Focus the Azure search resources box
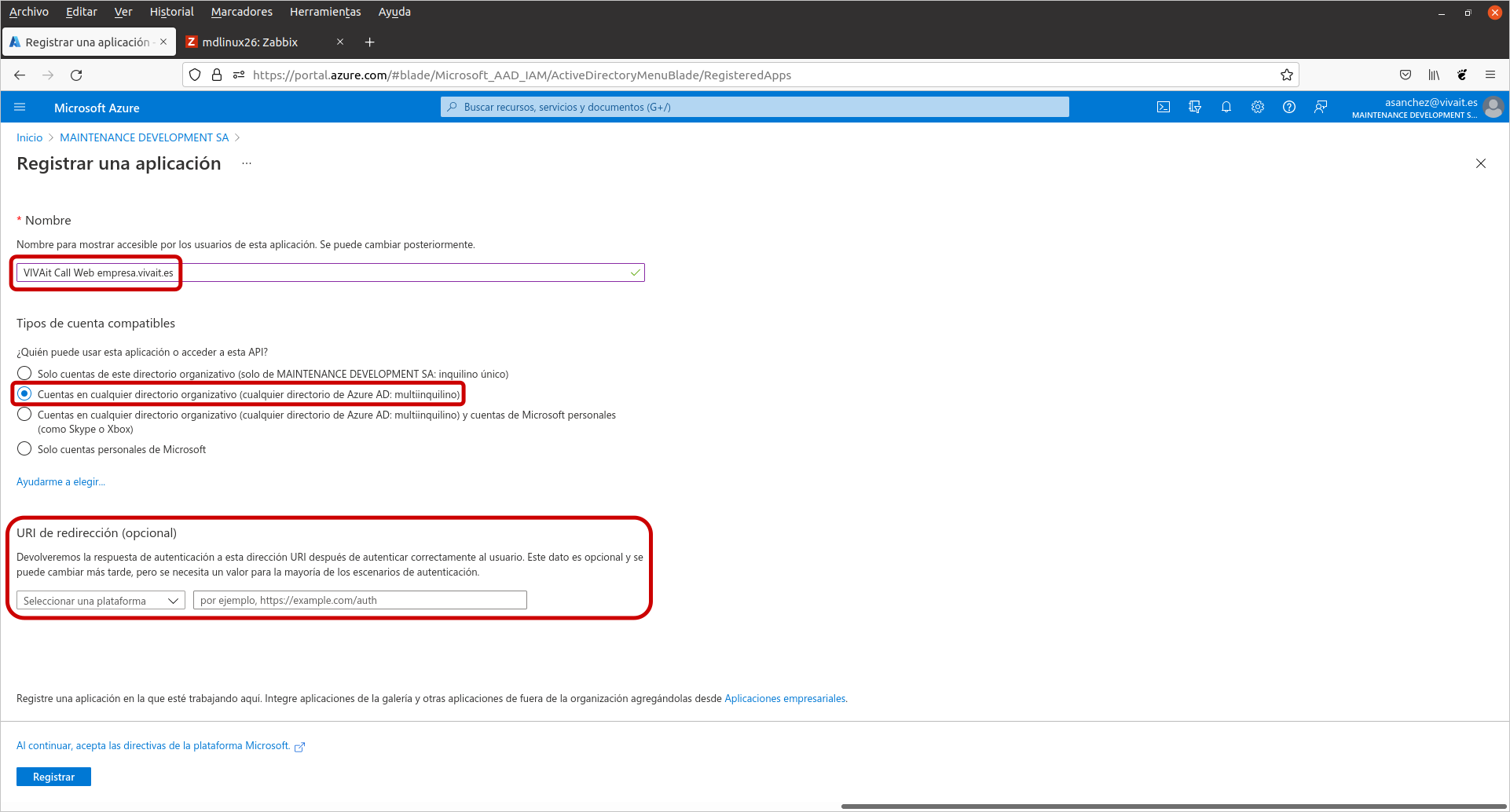1510x812 pixels. point(755,107)
